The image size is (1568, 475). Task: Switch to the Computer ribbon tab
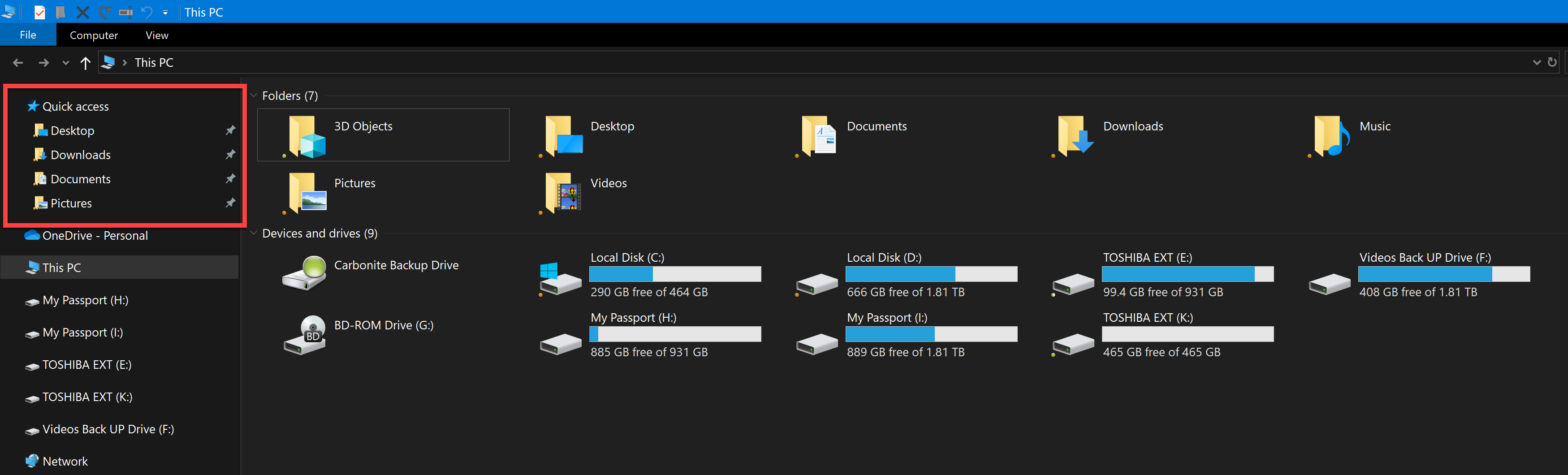[94, 35]
